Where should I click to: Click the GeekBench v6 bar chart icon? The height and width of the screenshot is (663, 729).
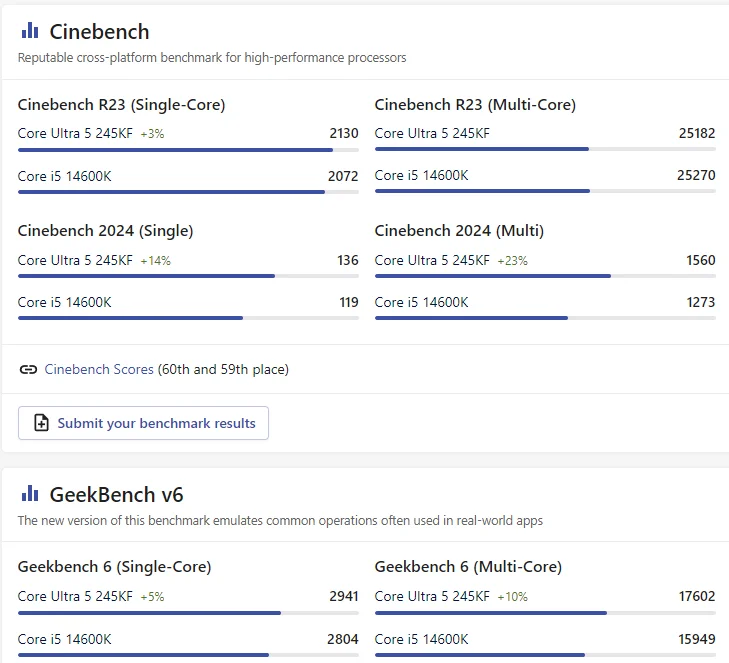(x=30, y=494)
